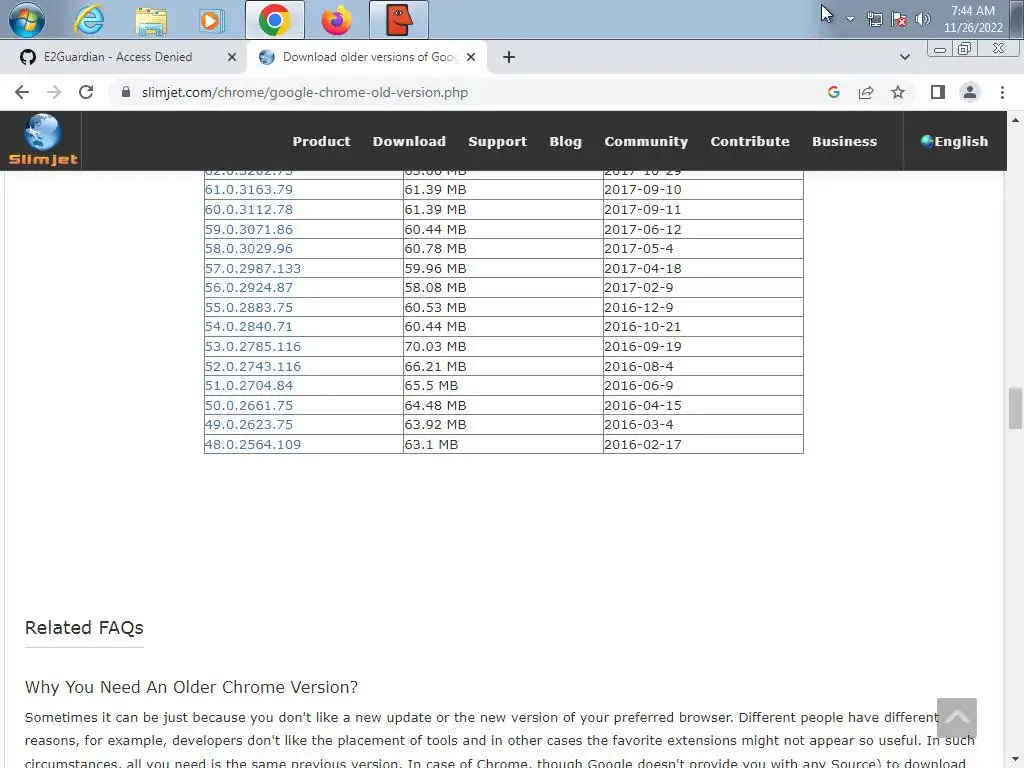
Task: Open a new tab with plus button
Action: click(x=509, y=57)
